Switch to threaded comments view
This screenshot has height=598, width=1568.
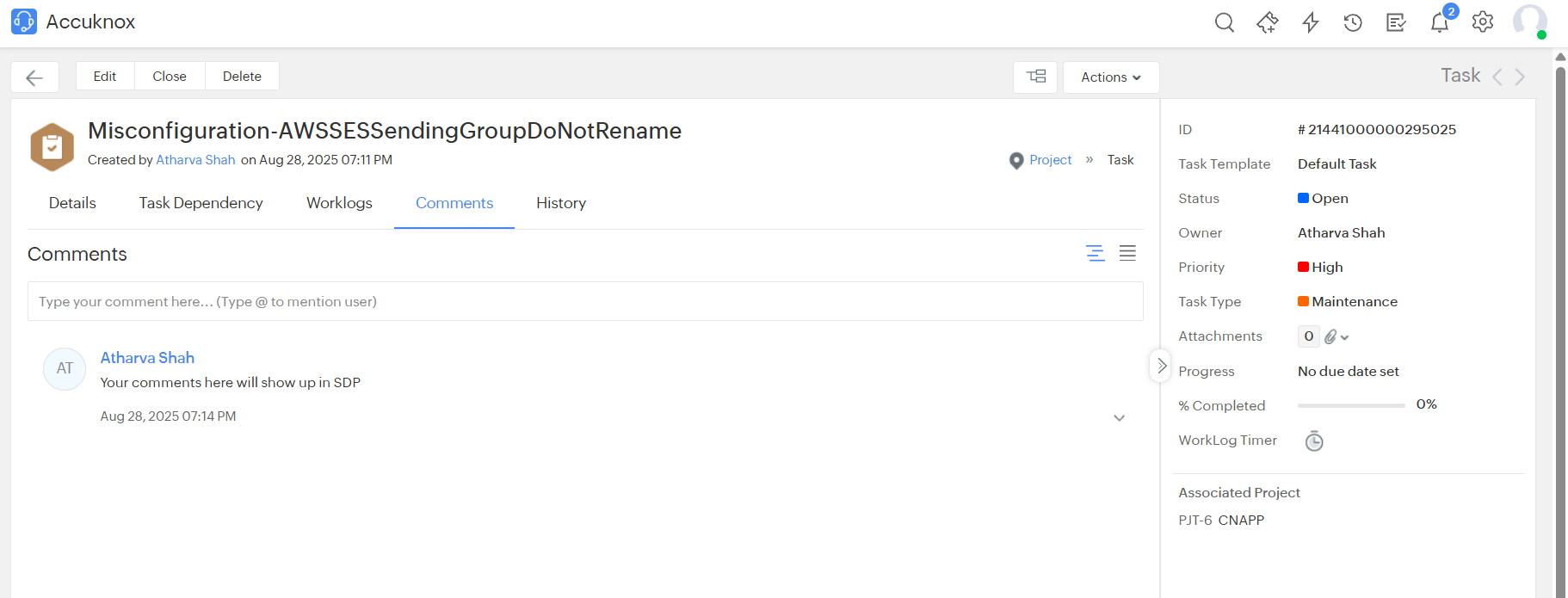point(1095,253)
